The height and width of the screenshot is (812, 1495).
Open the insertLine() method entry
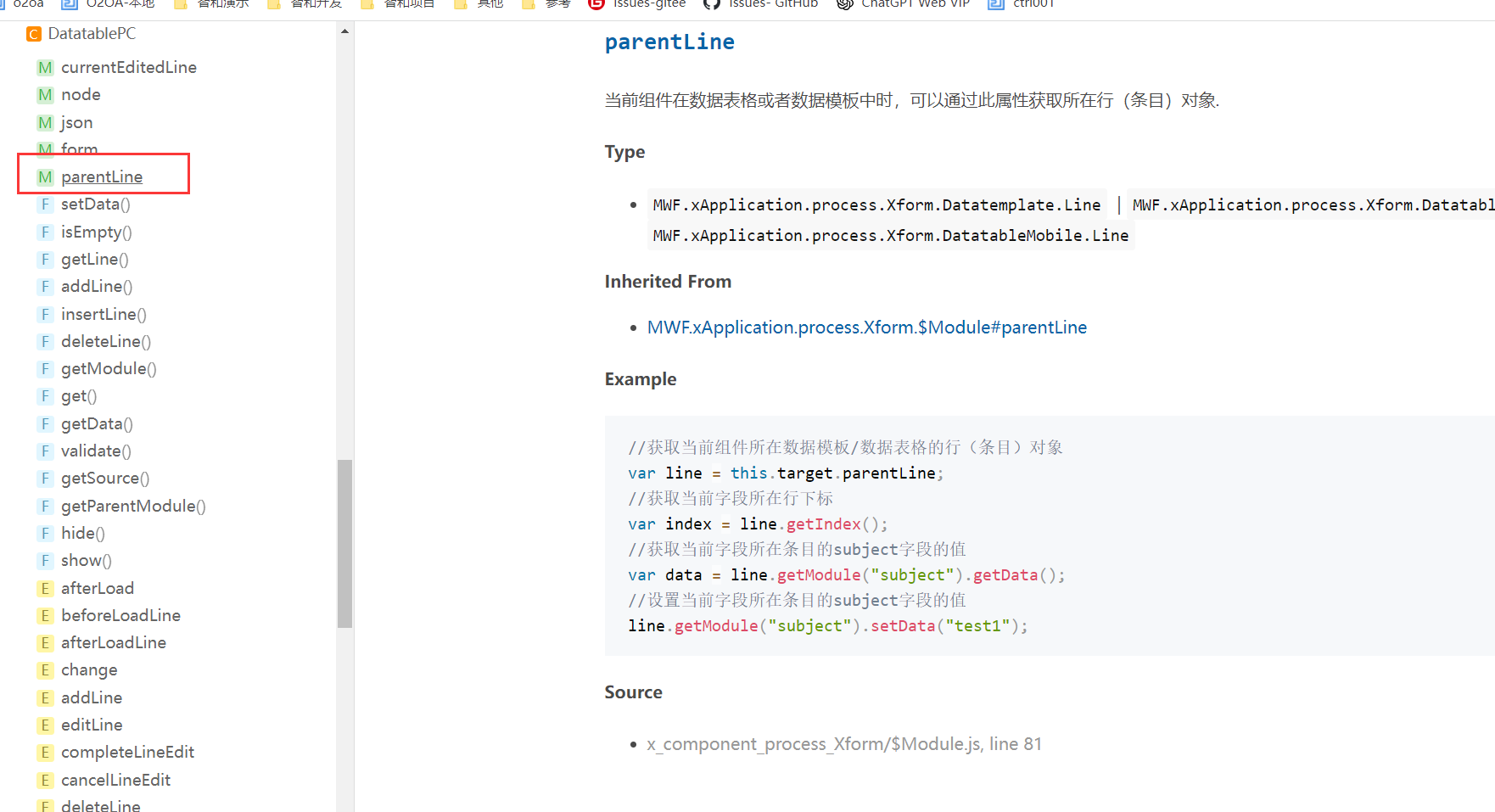coord(104,315)
